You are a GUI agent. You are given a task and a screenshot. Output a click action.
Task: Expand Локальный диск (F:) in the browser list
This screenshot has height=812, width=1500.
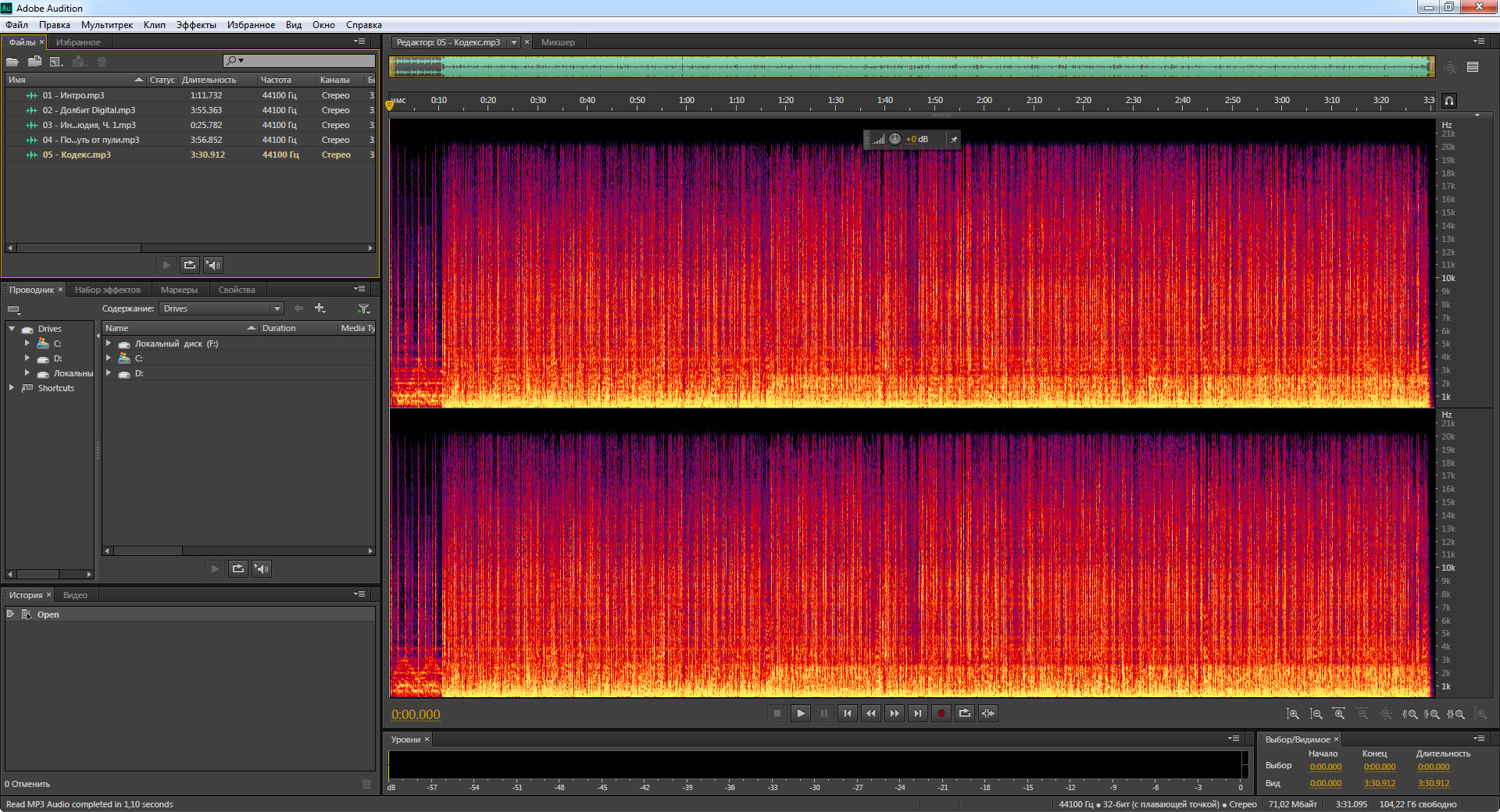[x=109, y=344]
